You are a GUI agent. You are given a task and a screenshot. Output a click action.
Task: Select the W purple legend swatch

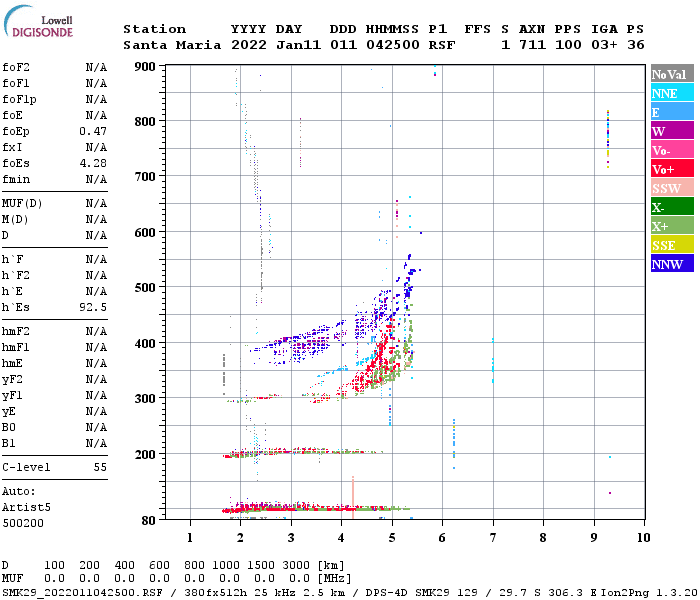[x=672, y=131]
